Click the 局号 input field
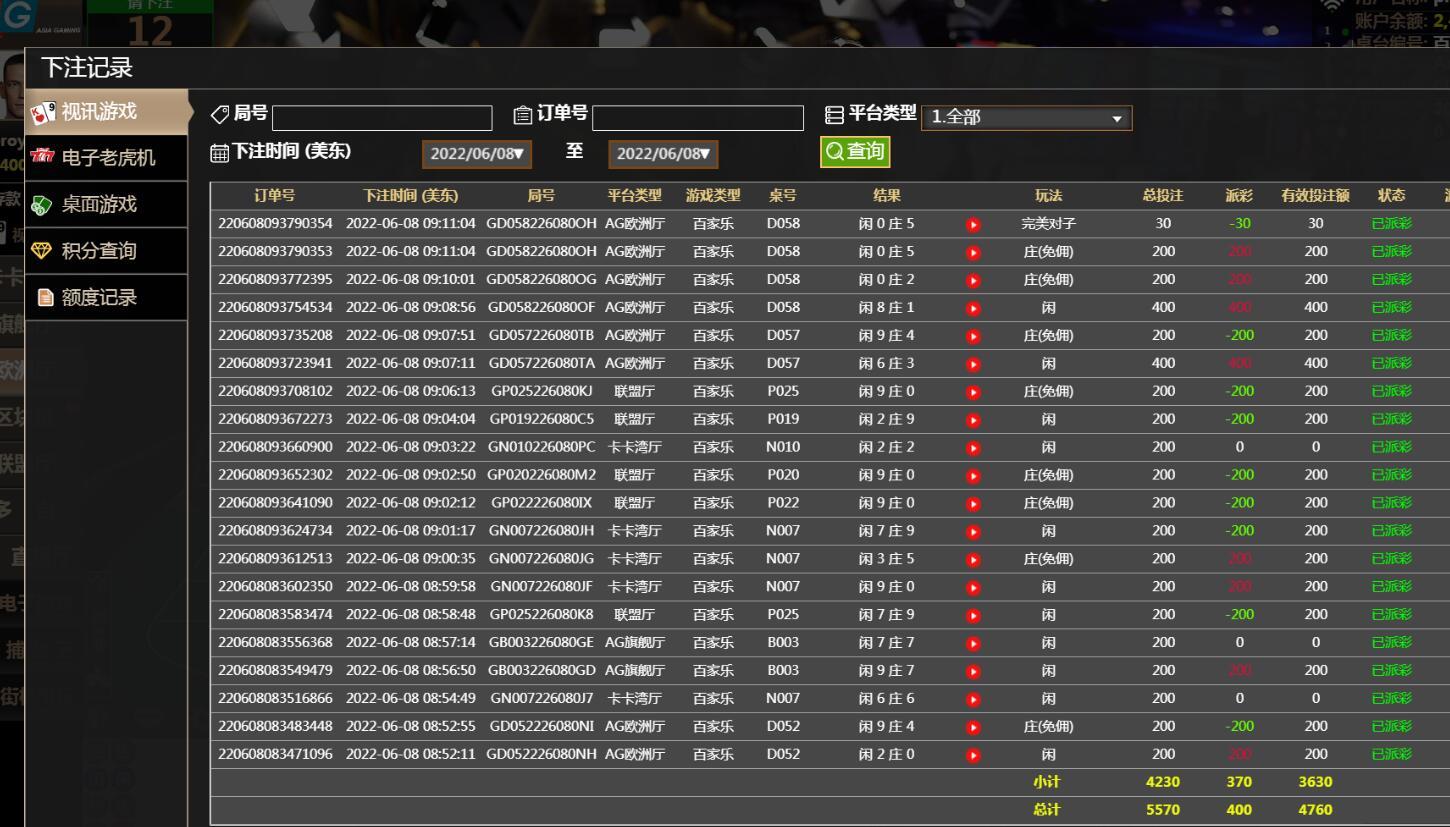1450x827 pixels. pyautogui.click(x=382, y=118)
